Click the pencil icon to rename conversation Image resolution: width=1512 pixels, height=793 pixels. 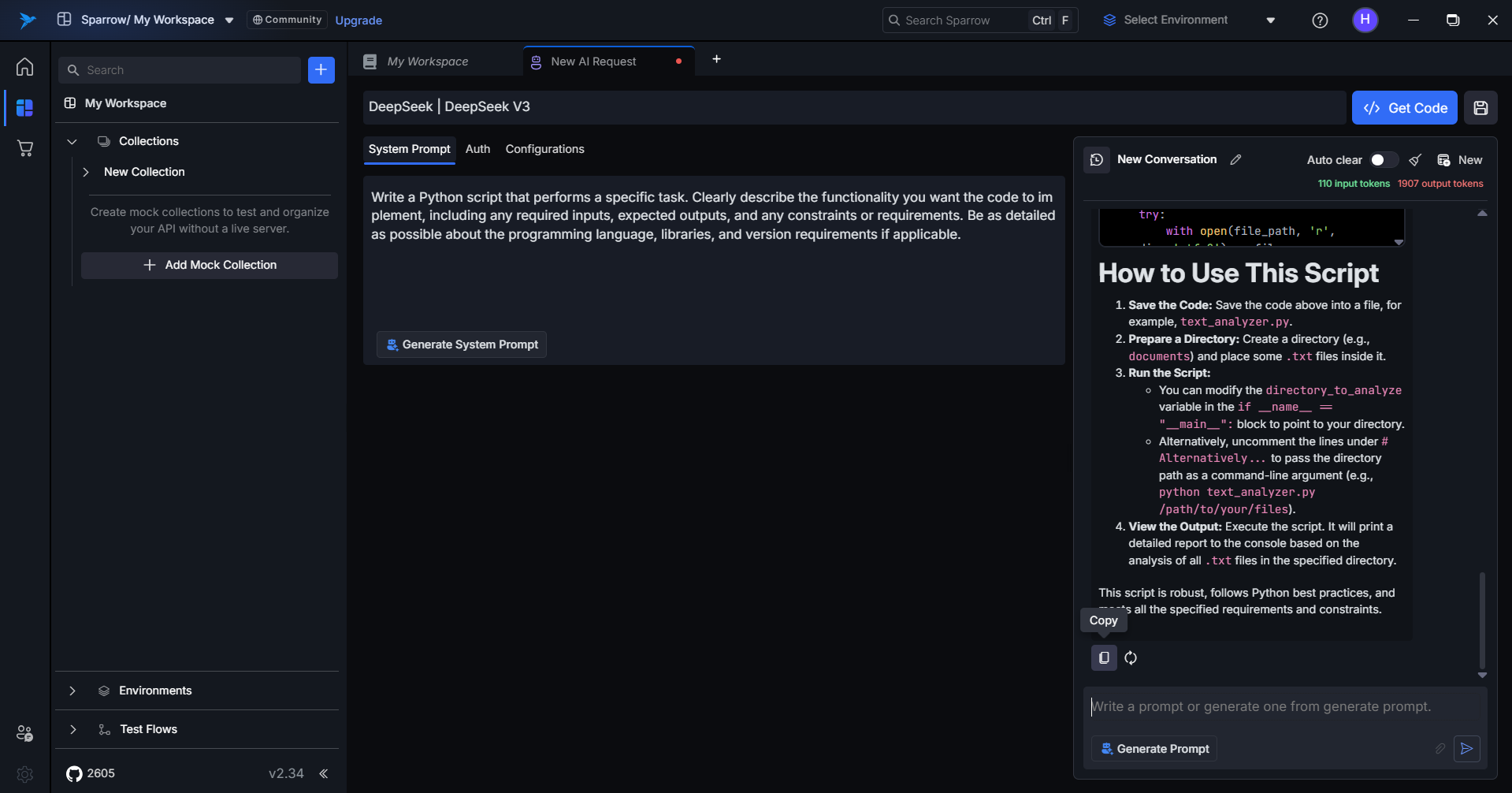point(1235,160)
